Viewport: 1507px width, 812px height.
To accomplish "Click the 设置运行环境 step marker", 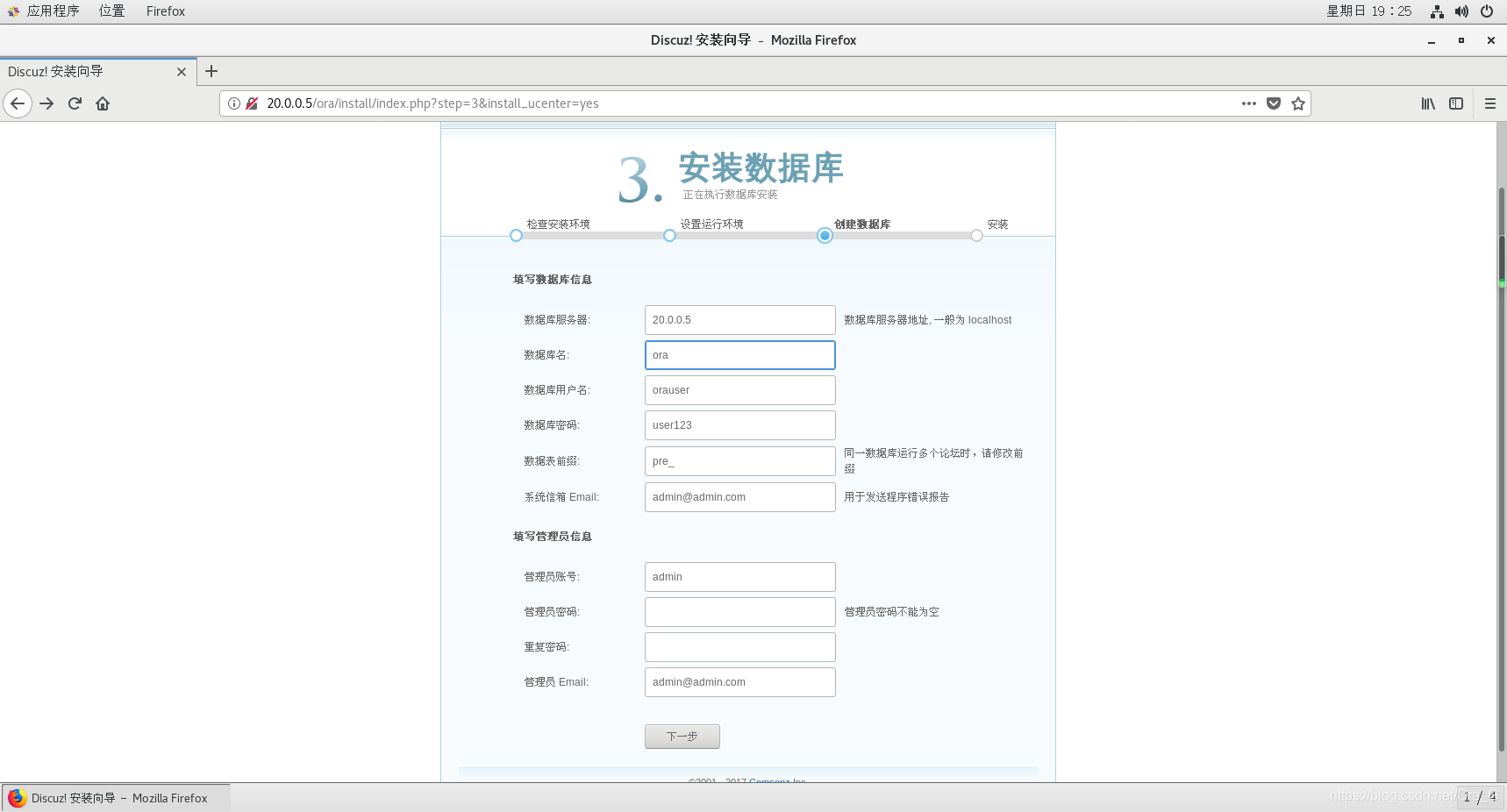I will (x=669, y=235).
